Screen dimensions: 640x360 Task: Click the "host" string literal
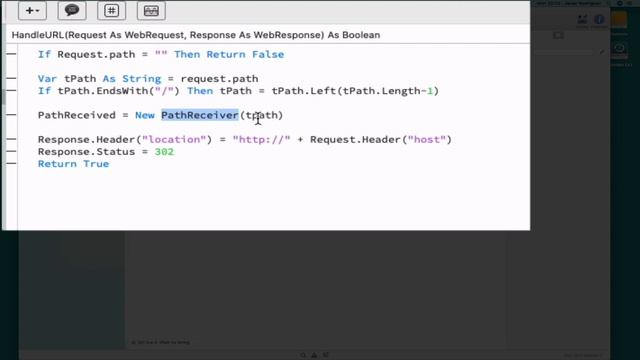coord(427,140)
